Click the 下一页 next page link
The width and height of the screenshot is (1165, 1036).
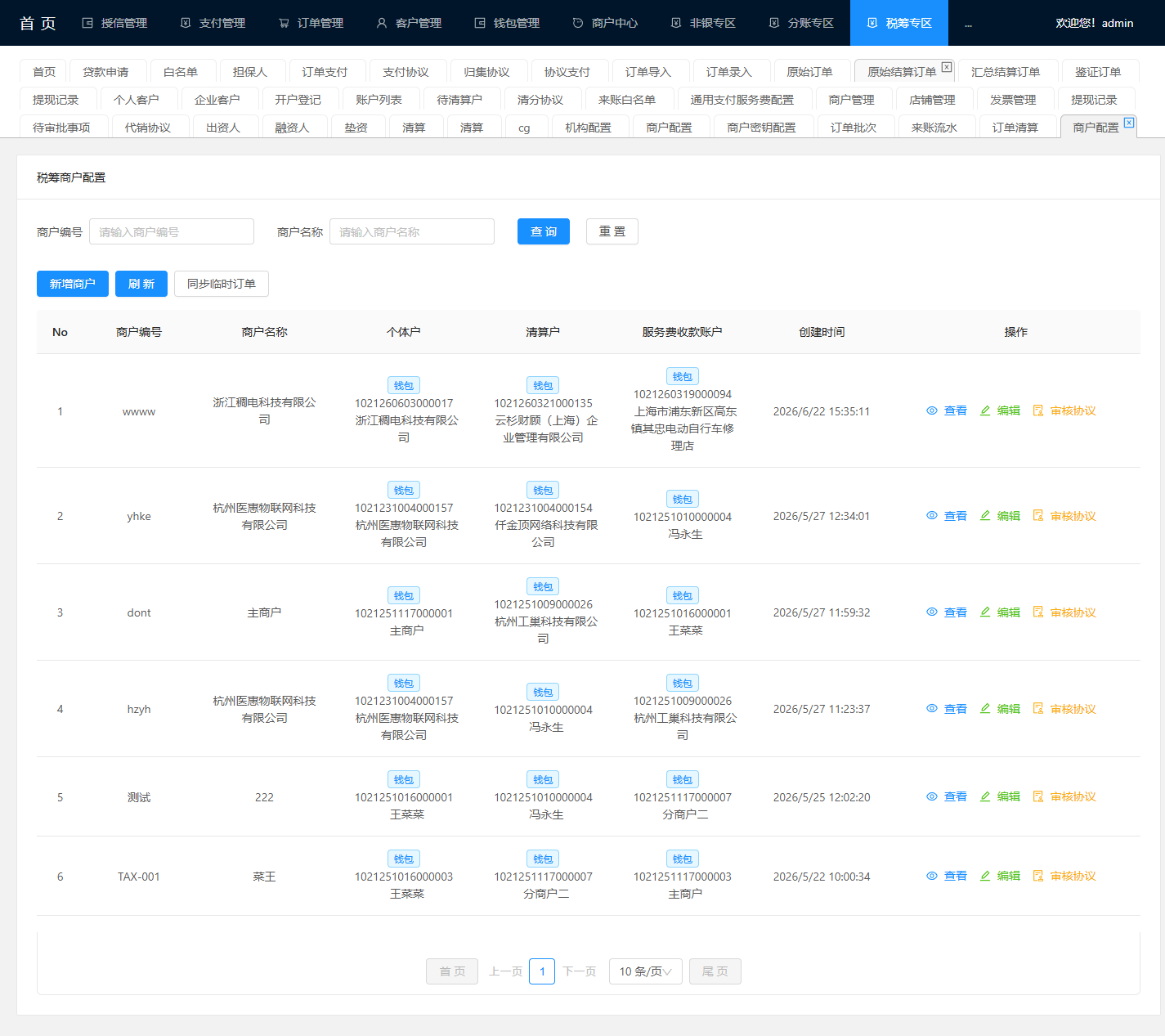(580, 971)
